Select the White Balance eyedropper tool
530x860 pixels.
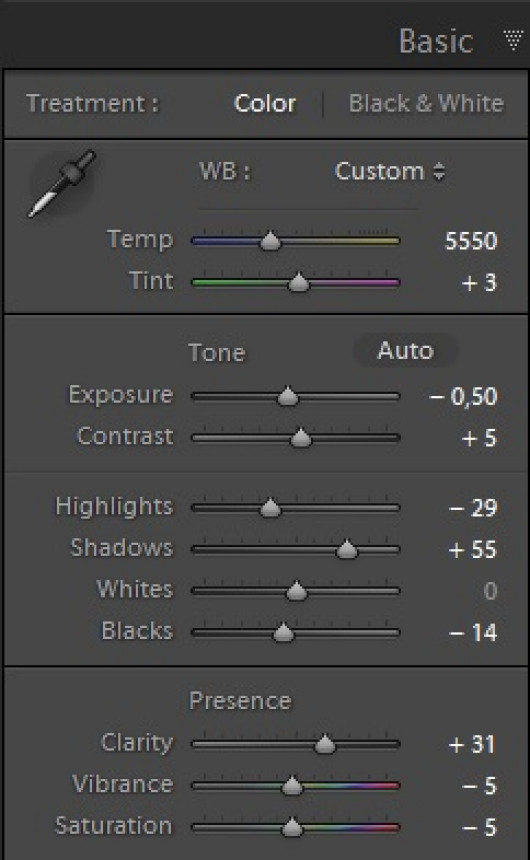click(61, 184)
